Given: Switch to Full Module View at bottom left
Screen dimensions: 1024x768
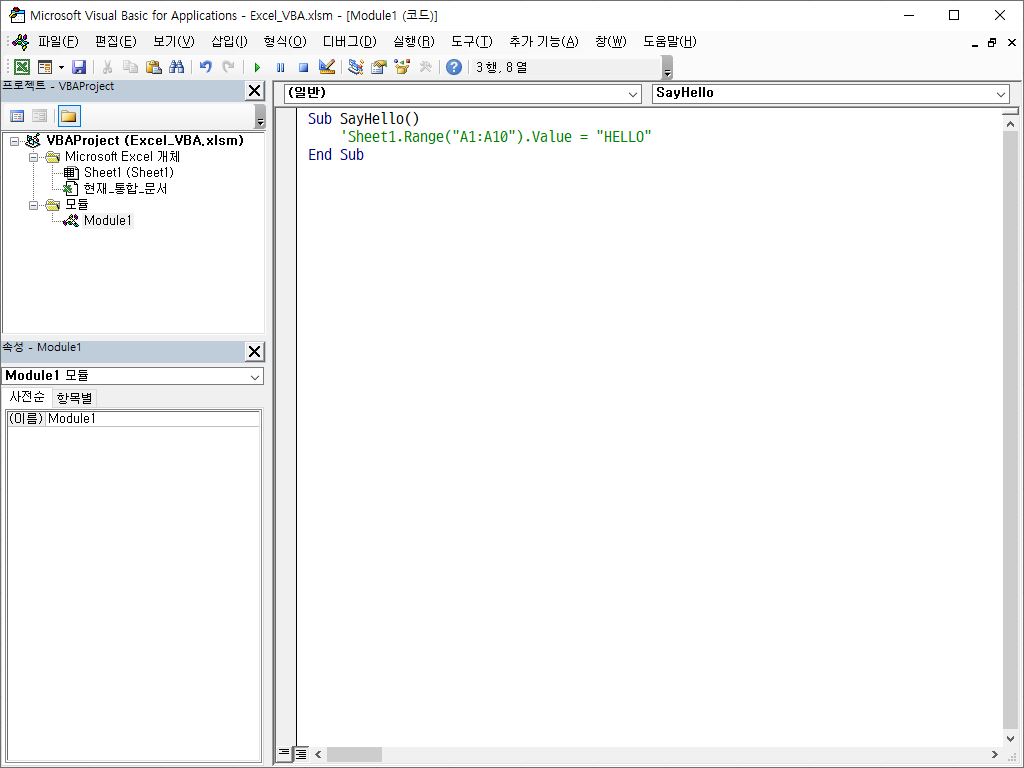Looking at the screenshot, I should point(300,754).
